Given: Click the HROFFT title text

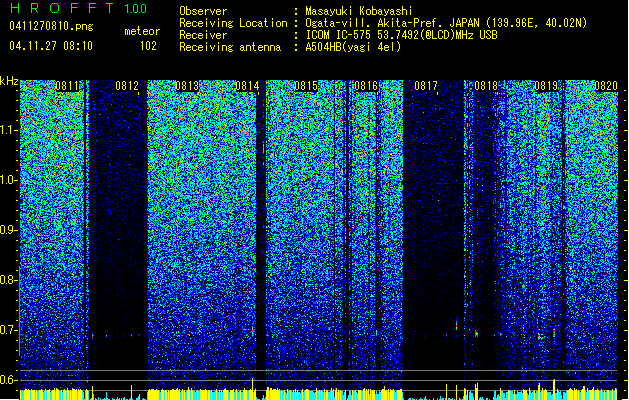Looking at the screenshot, I should 62,8.
